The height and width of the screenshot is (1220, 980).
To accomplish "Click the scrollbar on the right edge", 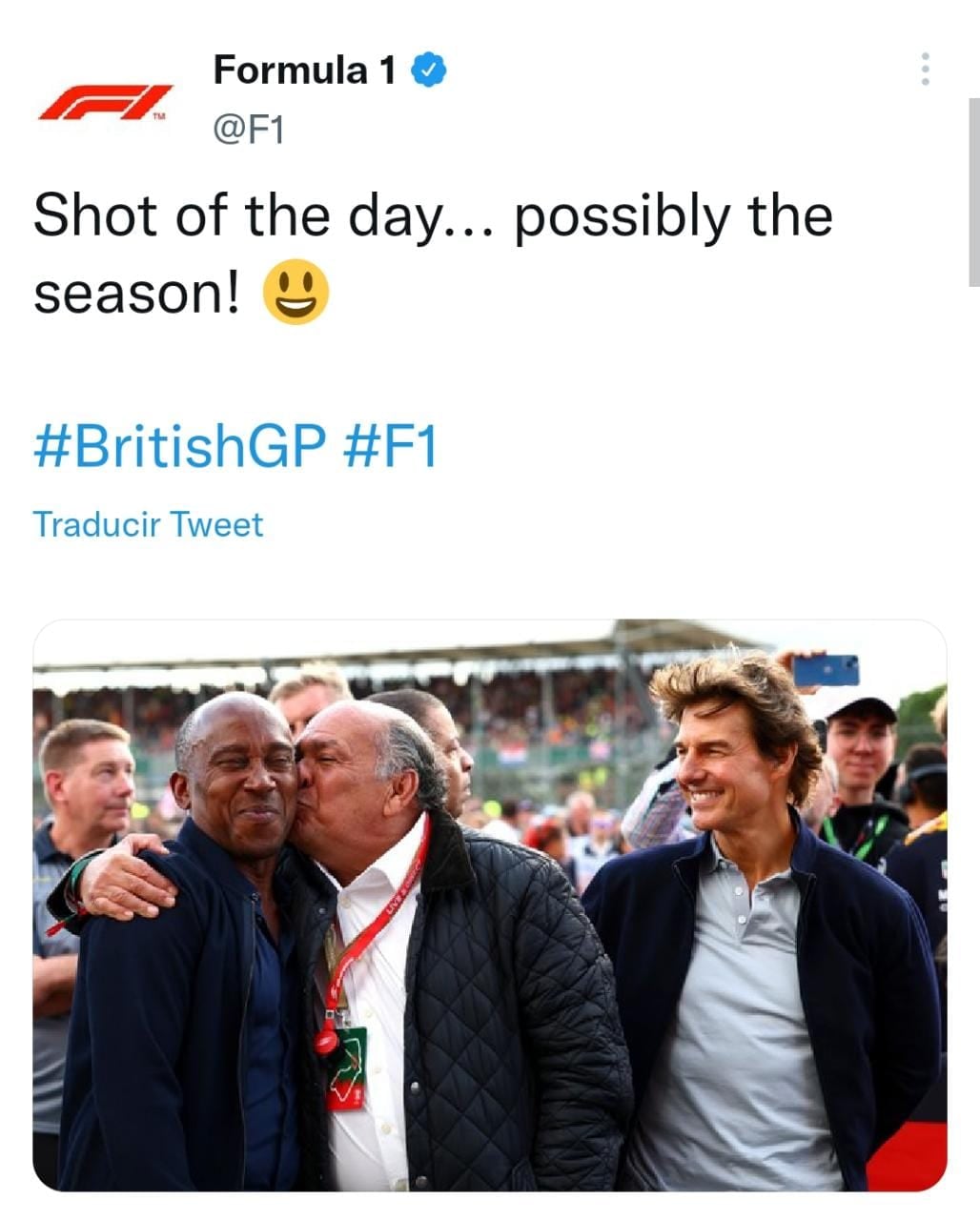I will tap(973, 191).
